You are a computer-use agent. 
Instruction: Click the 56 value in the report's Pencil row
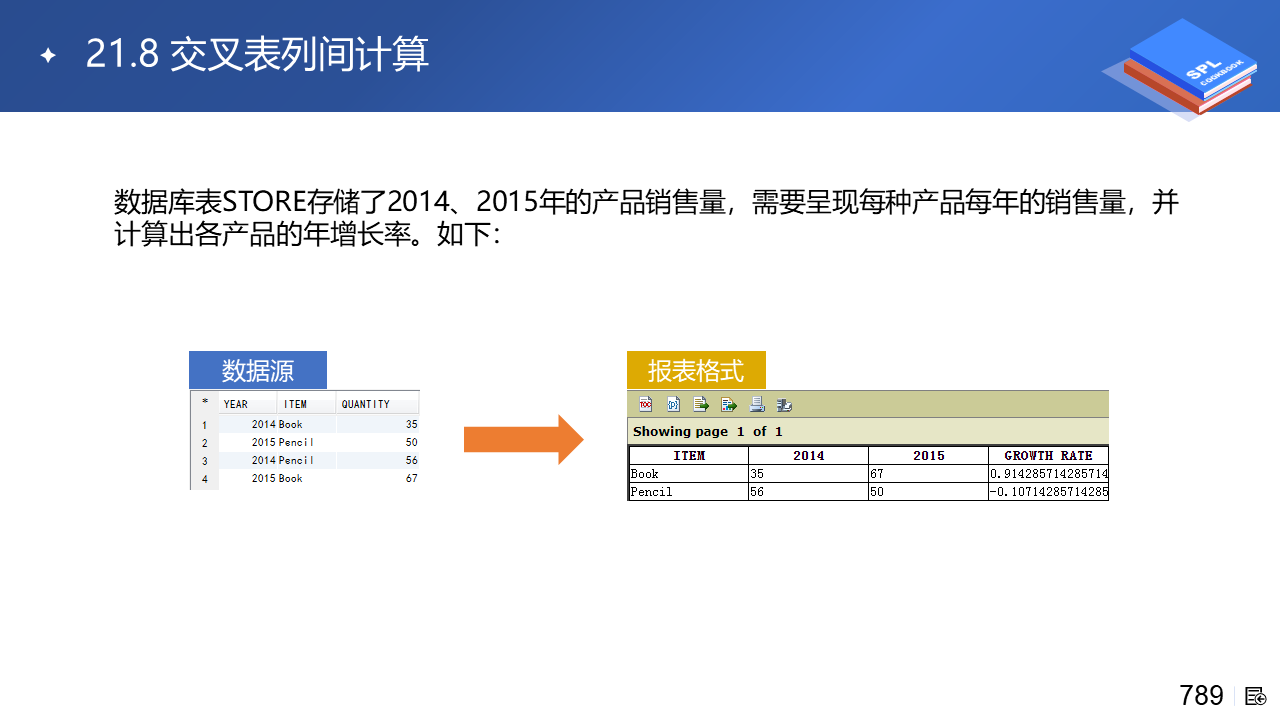pyautogui.click(x=809, y=492)
